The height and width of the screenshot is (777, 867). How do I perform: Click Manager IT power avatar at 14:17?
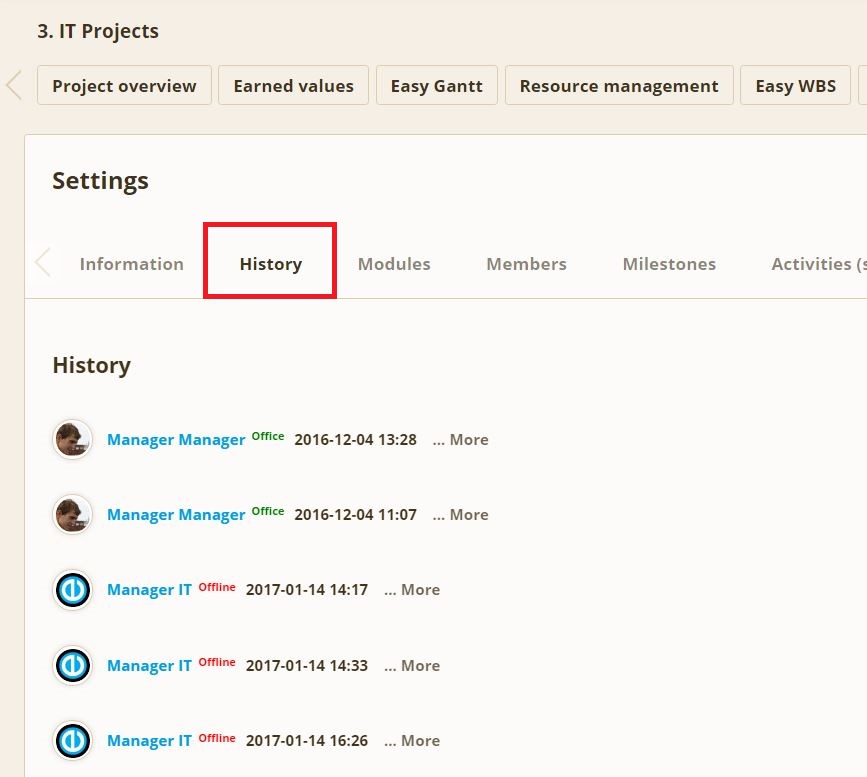click(72, 590)
